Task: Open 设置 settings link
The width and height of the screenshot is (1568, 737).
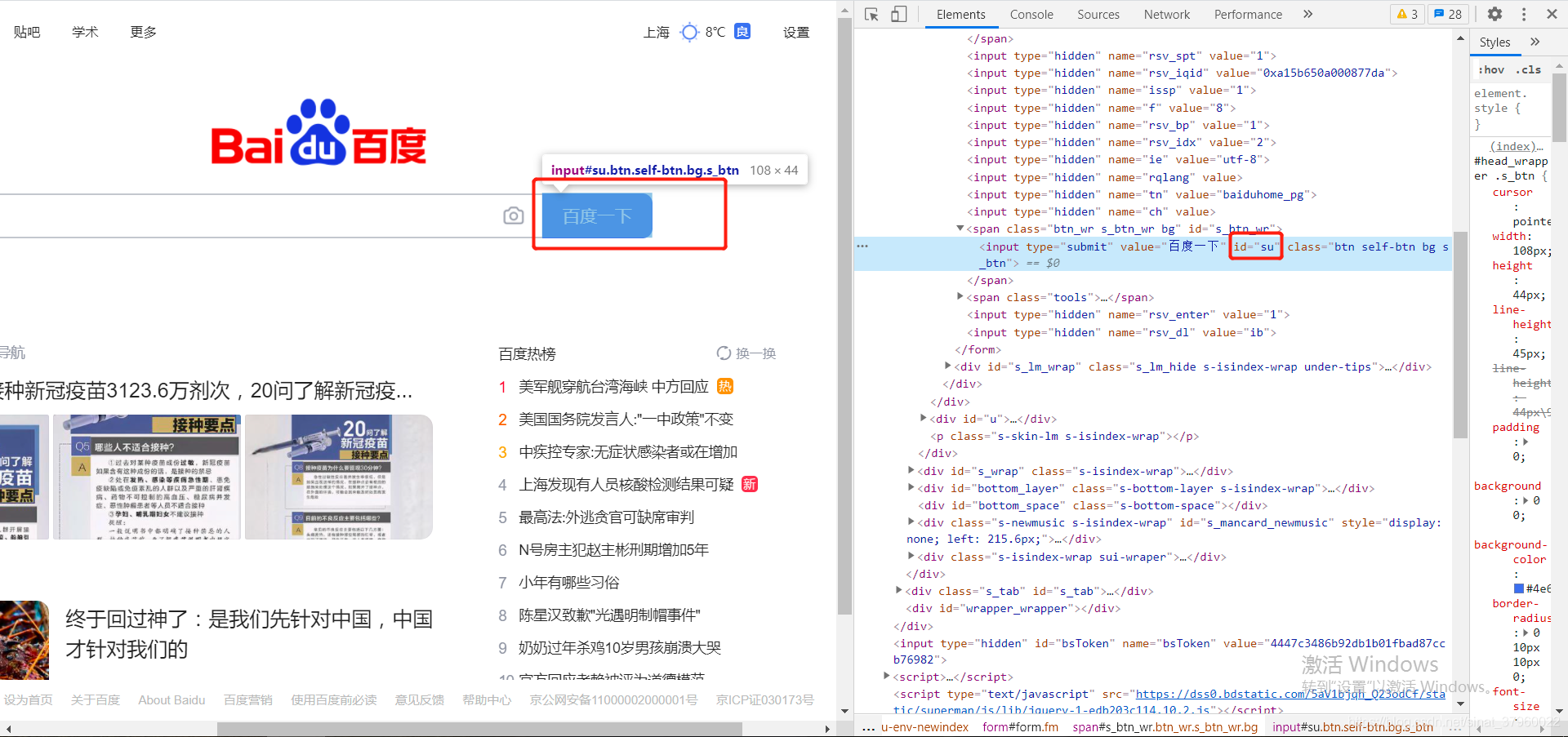Action: (796, 33)
